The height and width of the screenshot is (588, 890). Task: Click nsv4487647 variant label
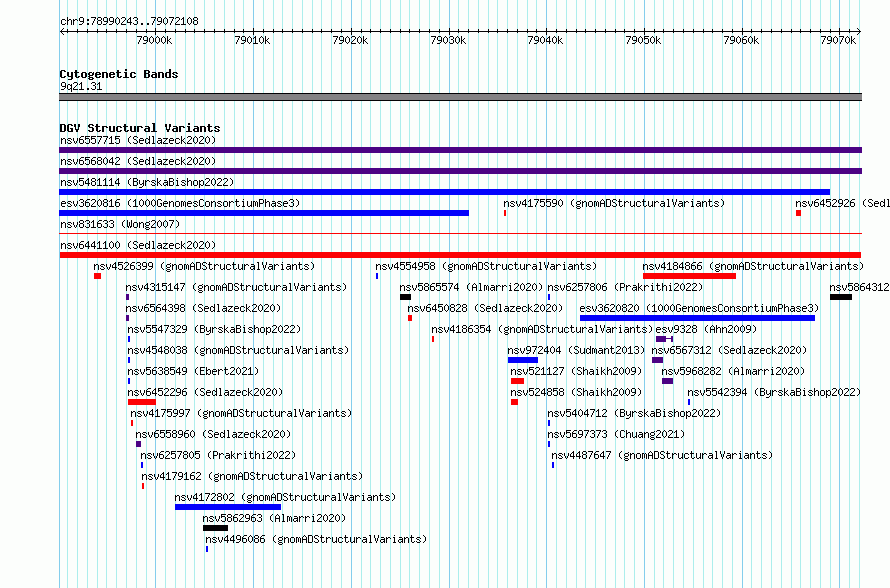coord(662,455)
